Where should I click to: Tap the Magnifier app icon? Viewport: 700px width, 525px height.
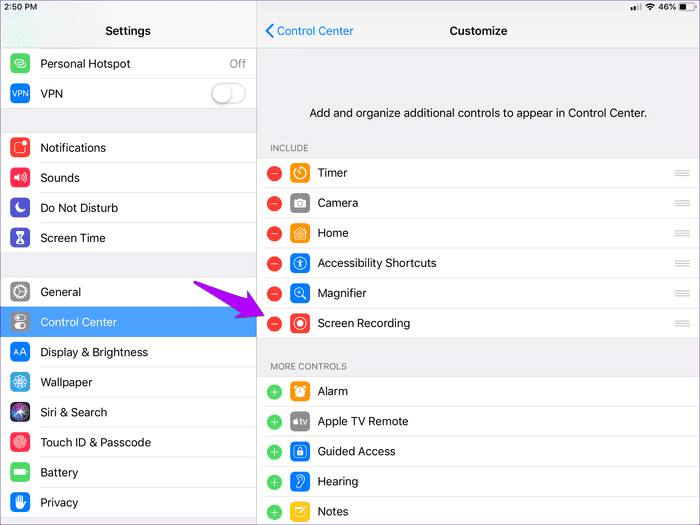300,293
